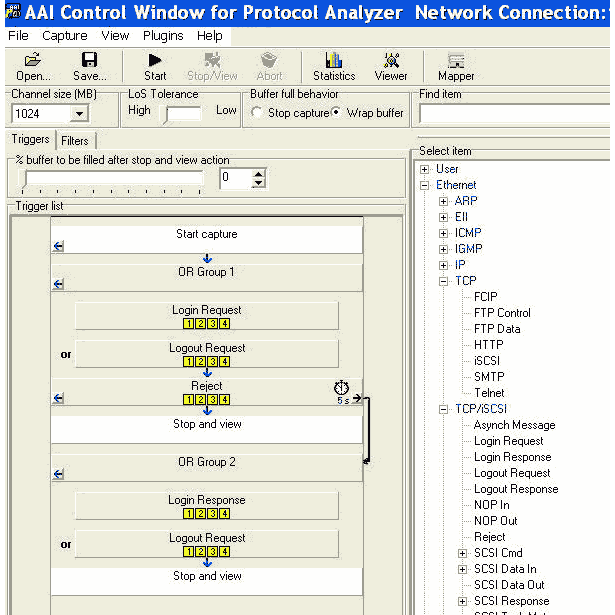Open the Statistics chart icon
The width and height of the screenshot is (615, 615).
coord(334,61)
